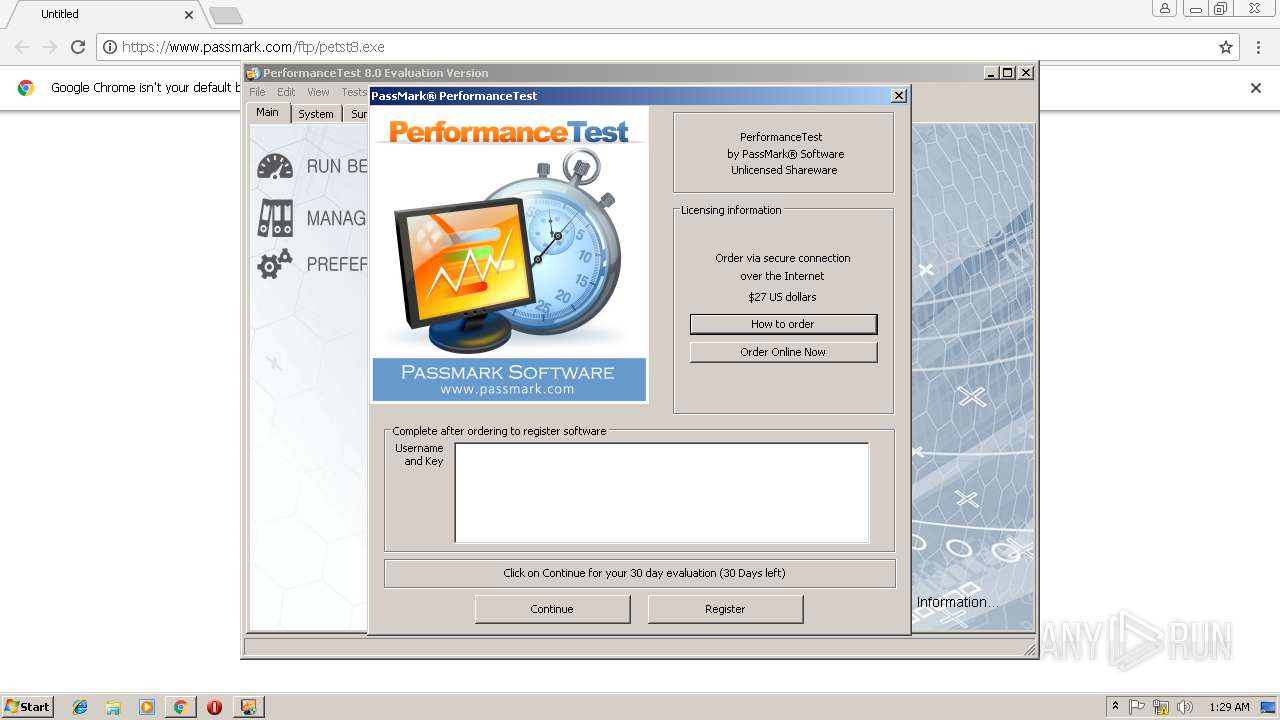The image size is (1280, 720).
Task: Close the PerformanceTest 8.0 main window
Action: (1025, 73)
